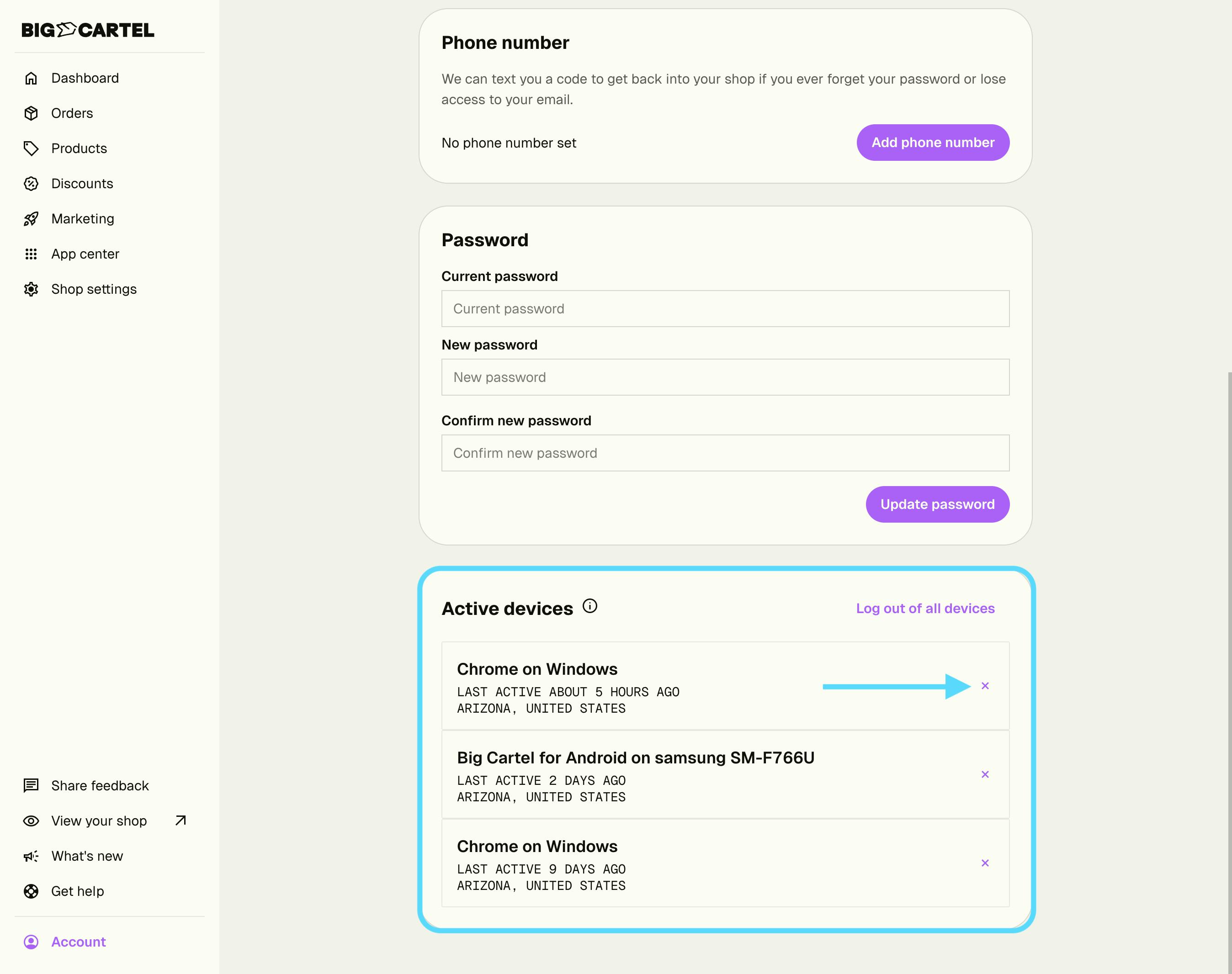Click the Products tag icon
The width and height of the screenshot is (1232, 974).
coord(32,148)
